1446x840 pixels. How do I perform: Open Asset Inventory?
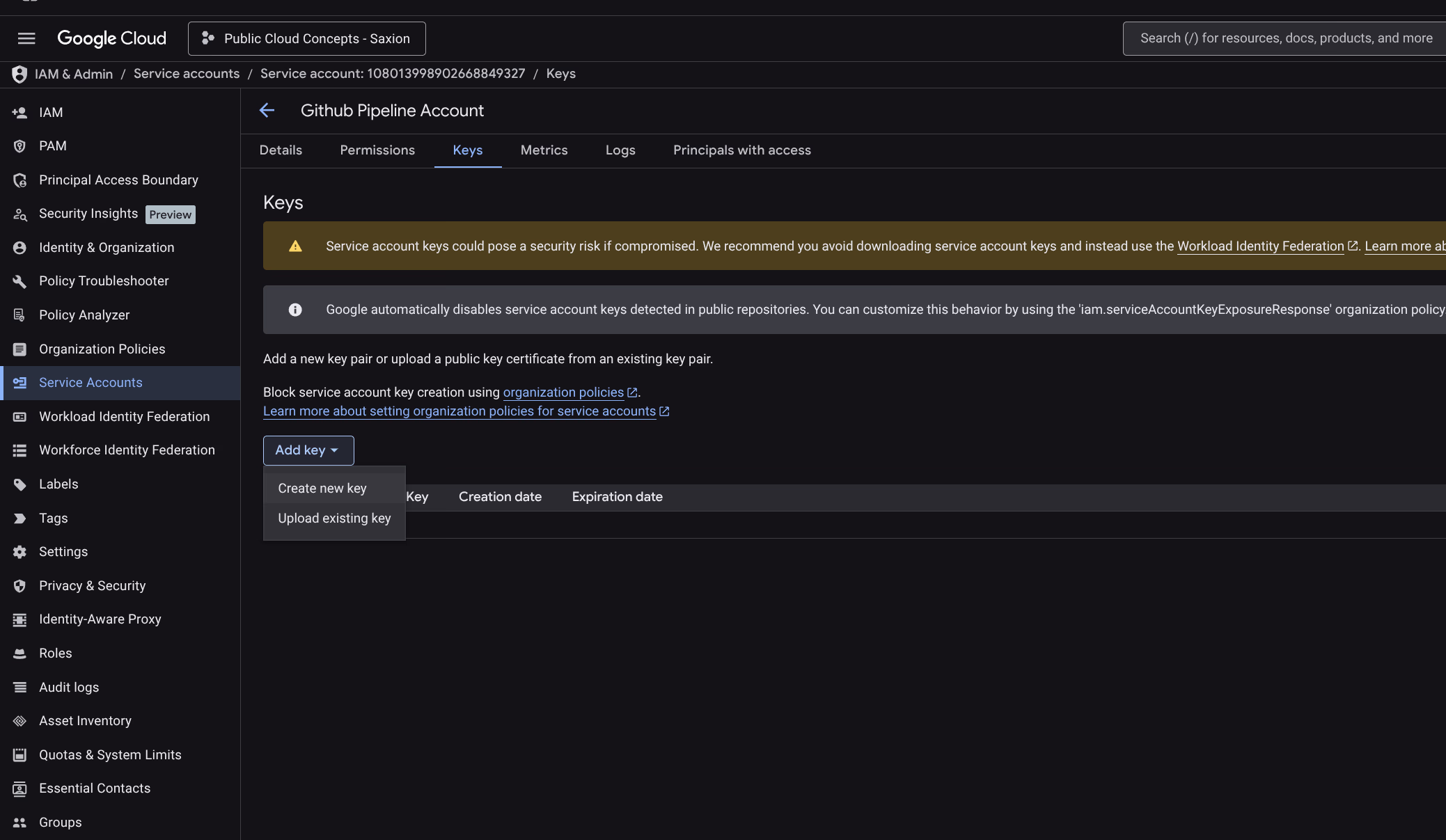click(x=85, y=720)
